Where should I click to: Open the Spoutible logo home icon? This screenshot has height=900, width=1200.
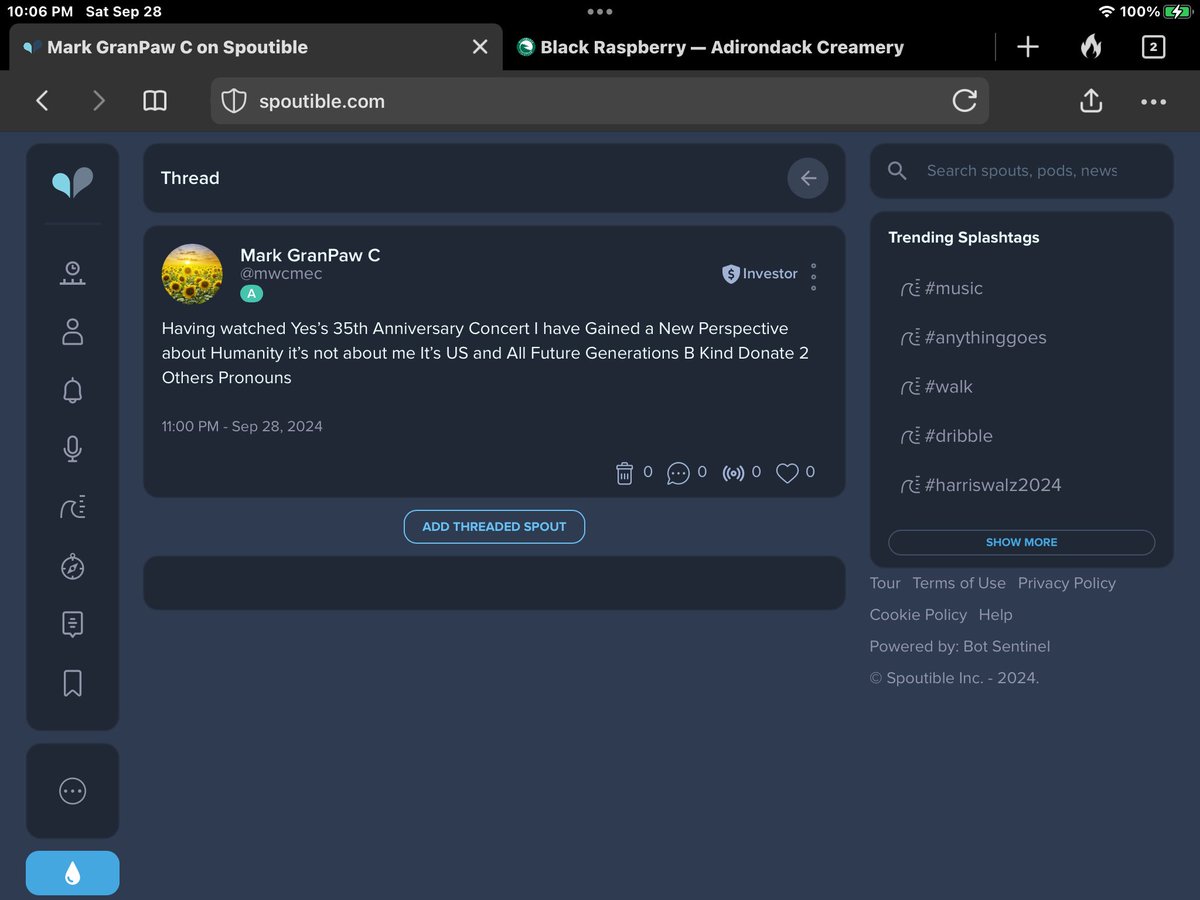click(72, 183)
